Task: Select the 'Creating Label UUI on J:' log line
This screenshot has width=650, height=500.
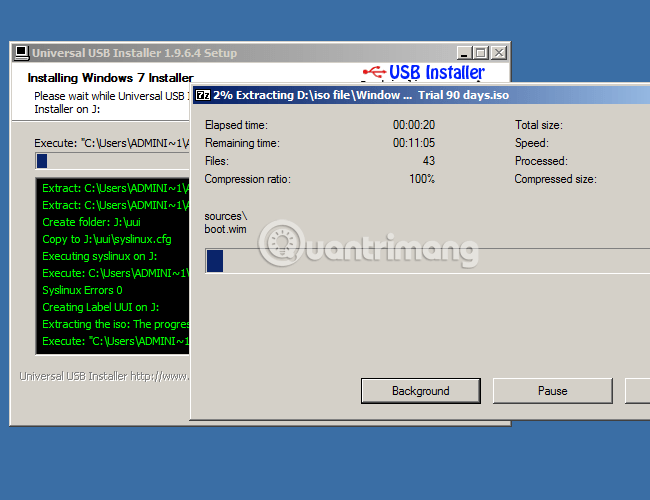Action: 100,307
